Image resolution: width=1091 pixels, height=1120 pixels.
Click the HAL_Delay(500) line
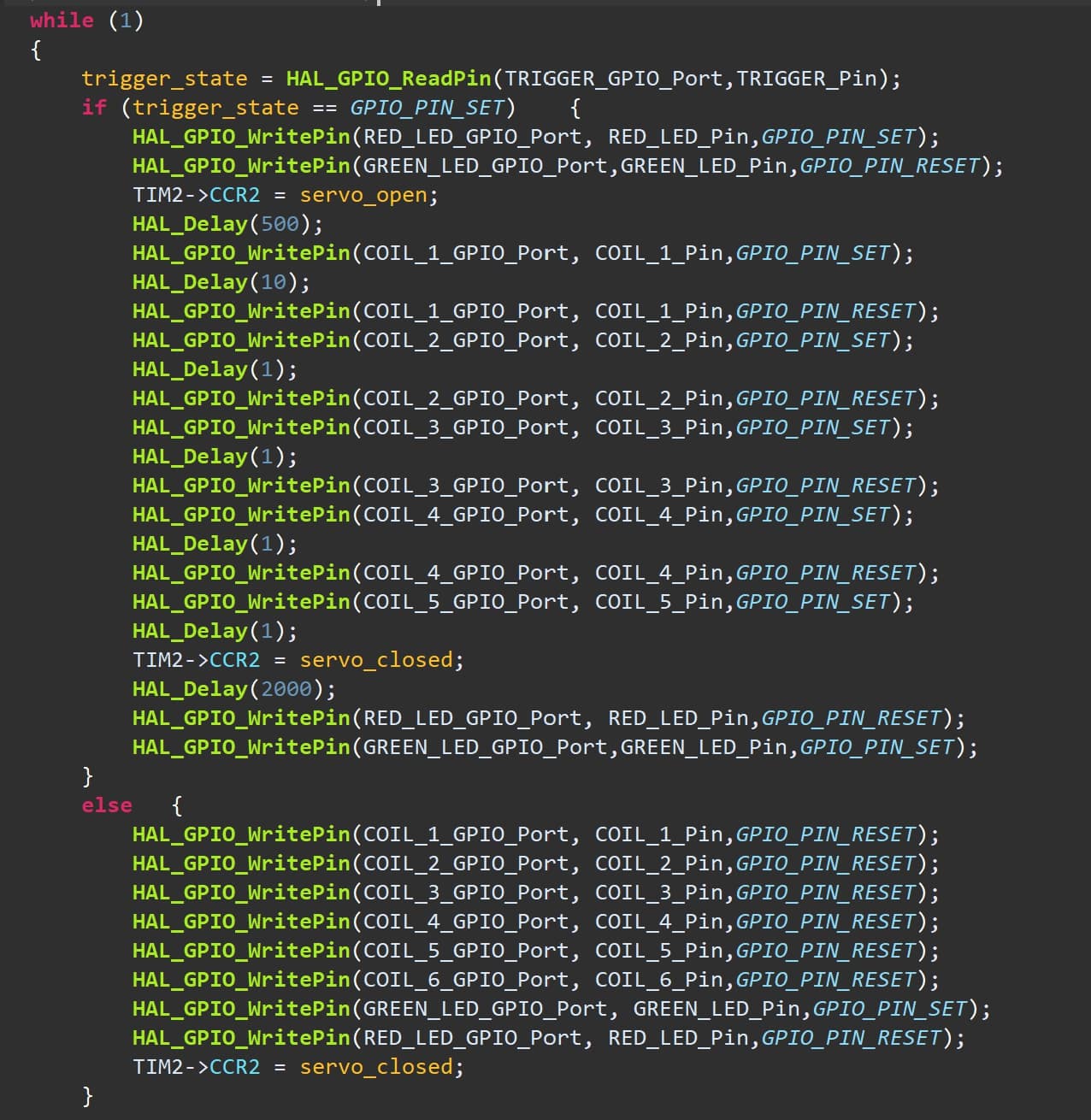[x=227, y=224]
